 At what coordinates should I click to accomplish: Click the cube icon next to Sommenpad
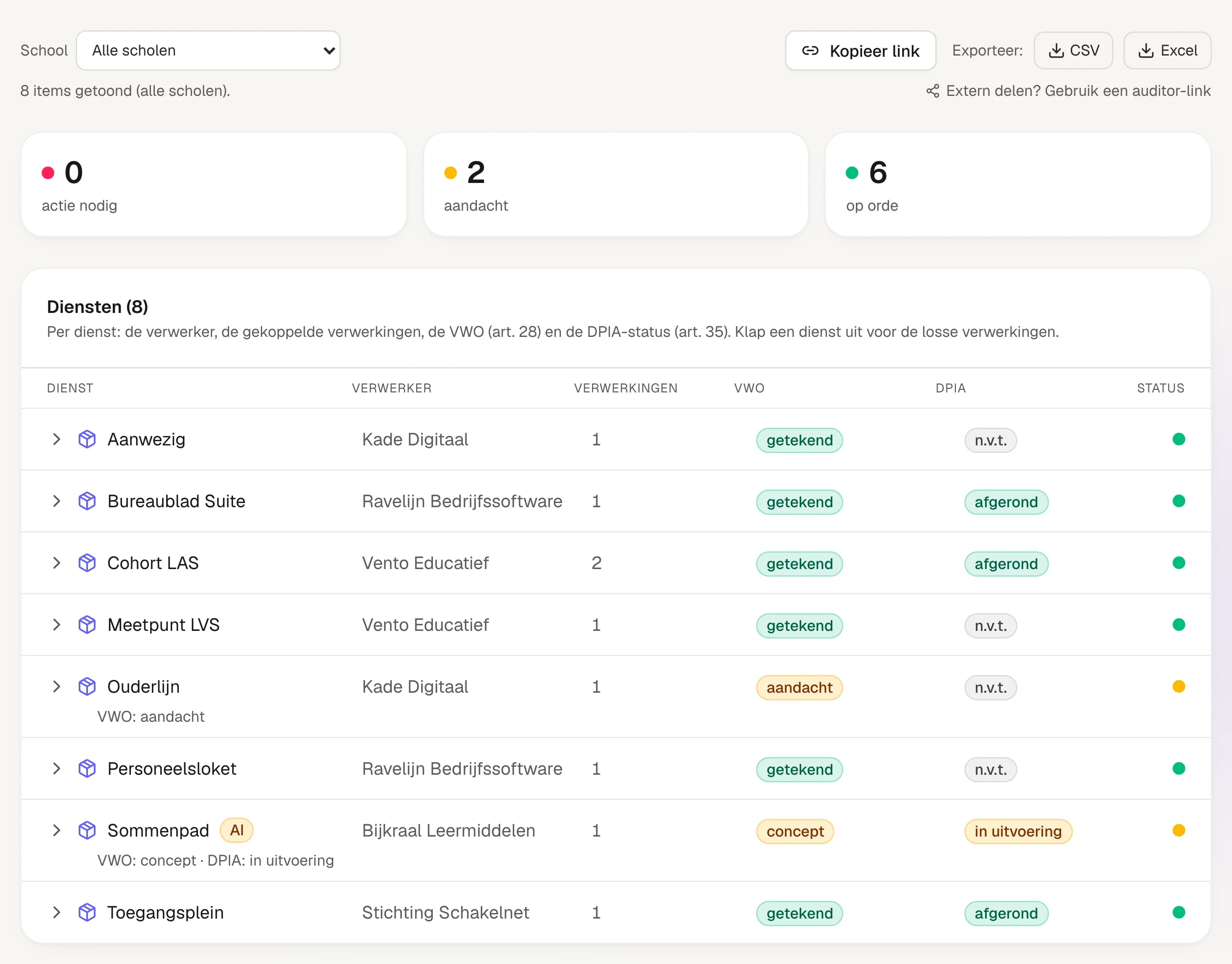[87, 830]
